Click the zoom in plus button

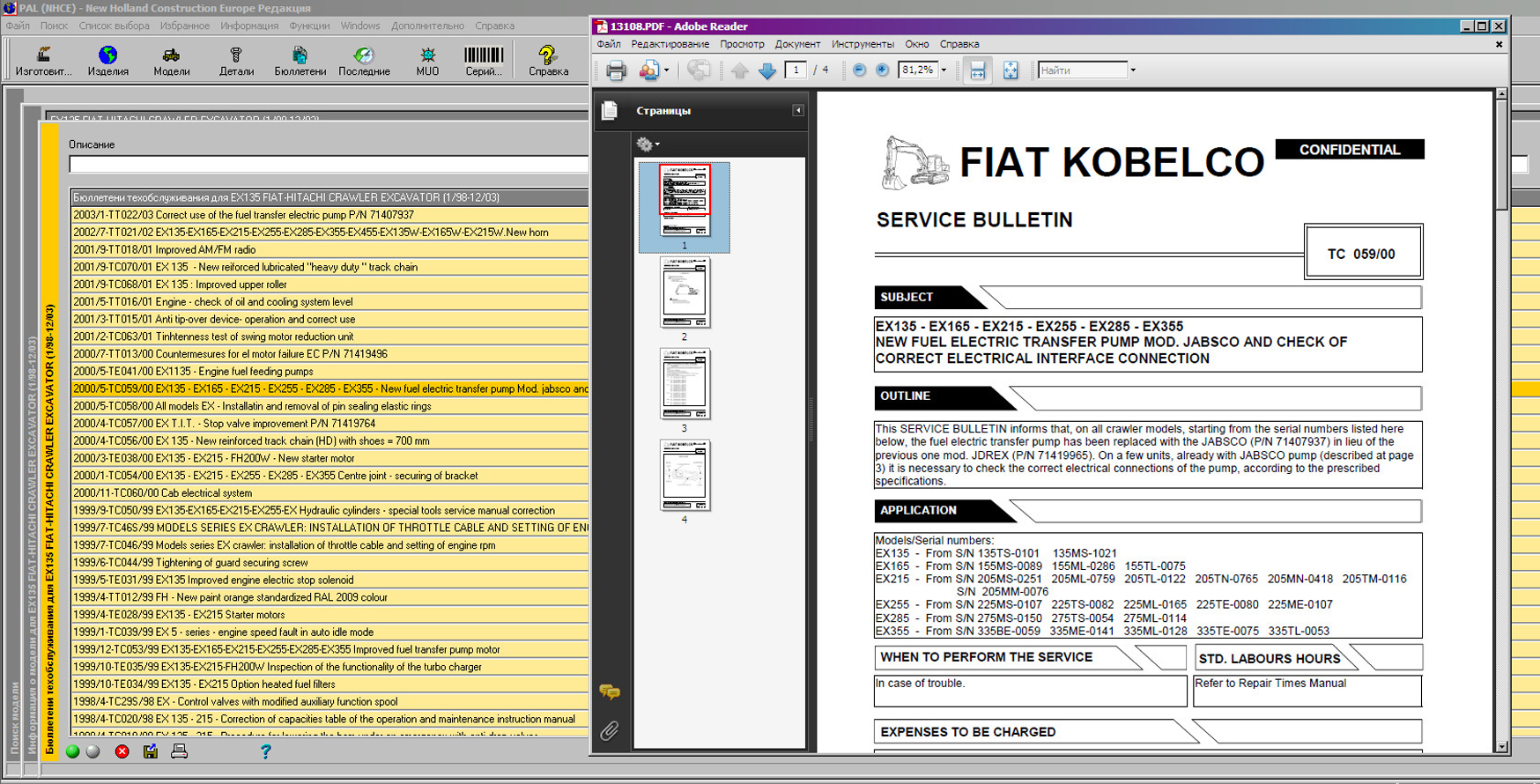(882, 70)
